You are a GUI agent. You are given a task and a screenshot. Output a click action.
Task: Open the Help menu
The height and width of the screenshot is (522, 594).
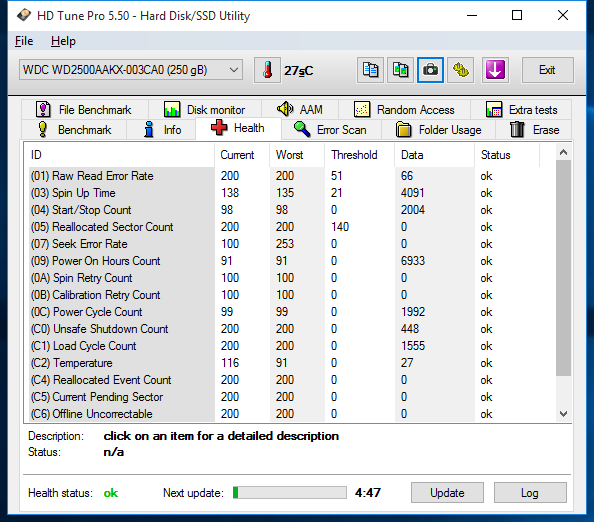pyautogui.click(x=63, y=41)
